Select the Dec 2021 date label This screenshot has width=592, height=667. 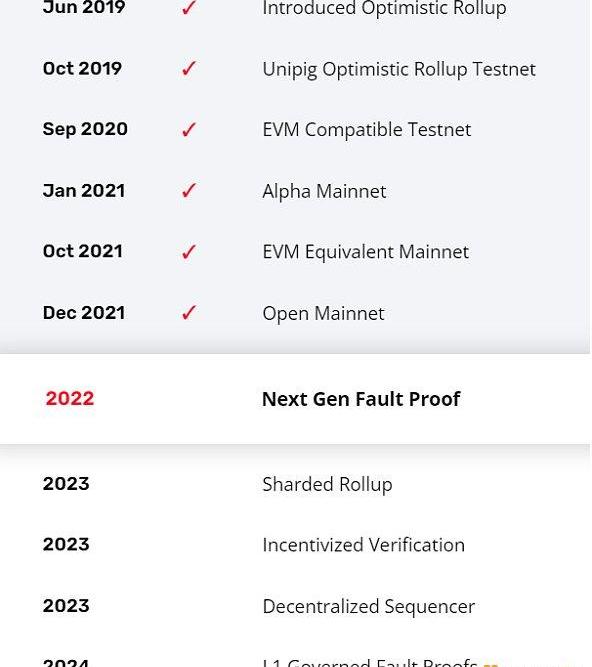(x=84, y=313)
